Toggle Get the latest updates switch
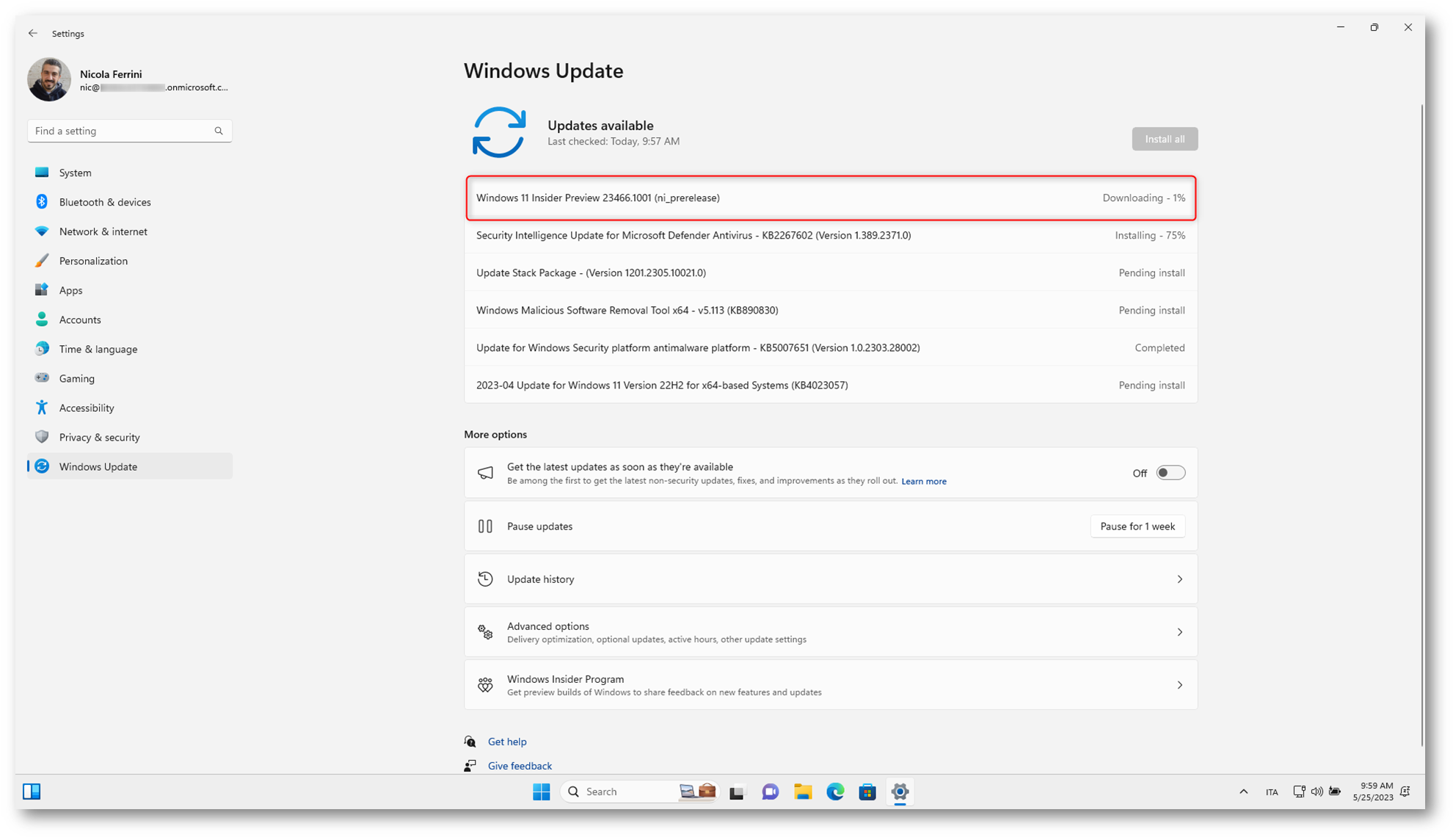 click(x=1170, y=473)
